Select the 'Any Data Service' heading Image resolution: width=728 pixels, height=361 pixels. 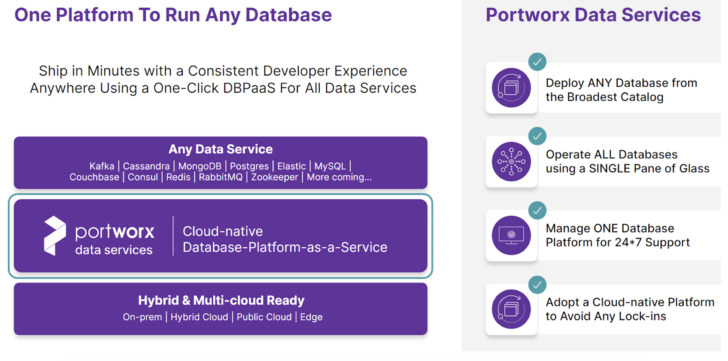pyautogui.click(x=221, y=149)
